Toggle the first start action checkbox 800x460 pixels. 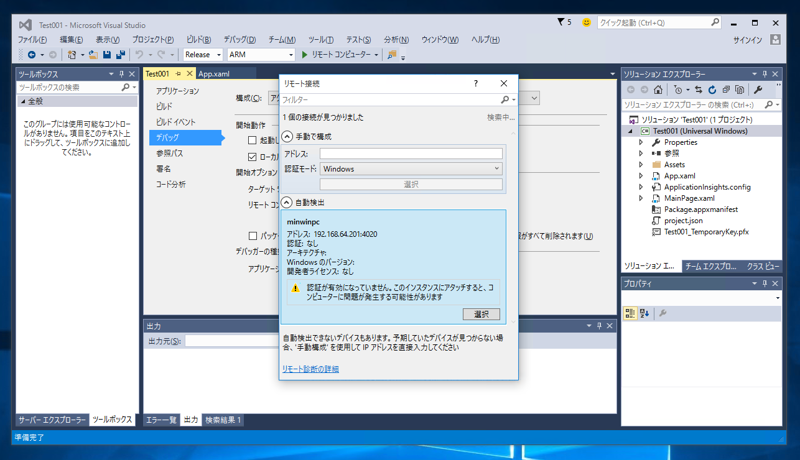click(x=252, y=140)
